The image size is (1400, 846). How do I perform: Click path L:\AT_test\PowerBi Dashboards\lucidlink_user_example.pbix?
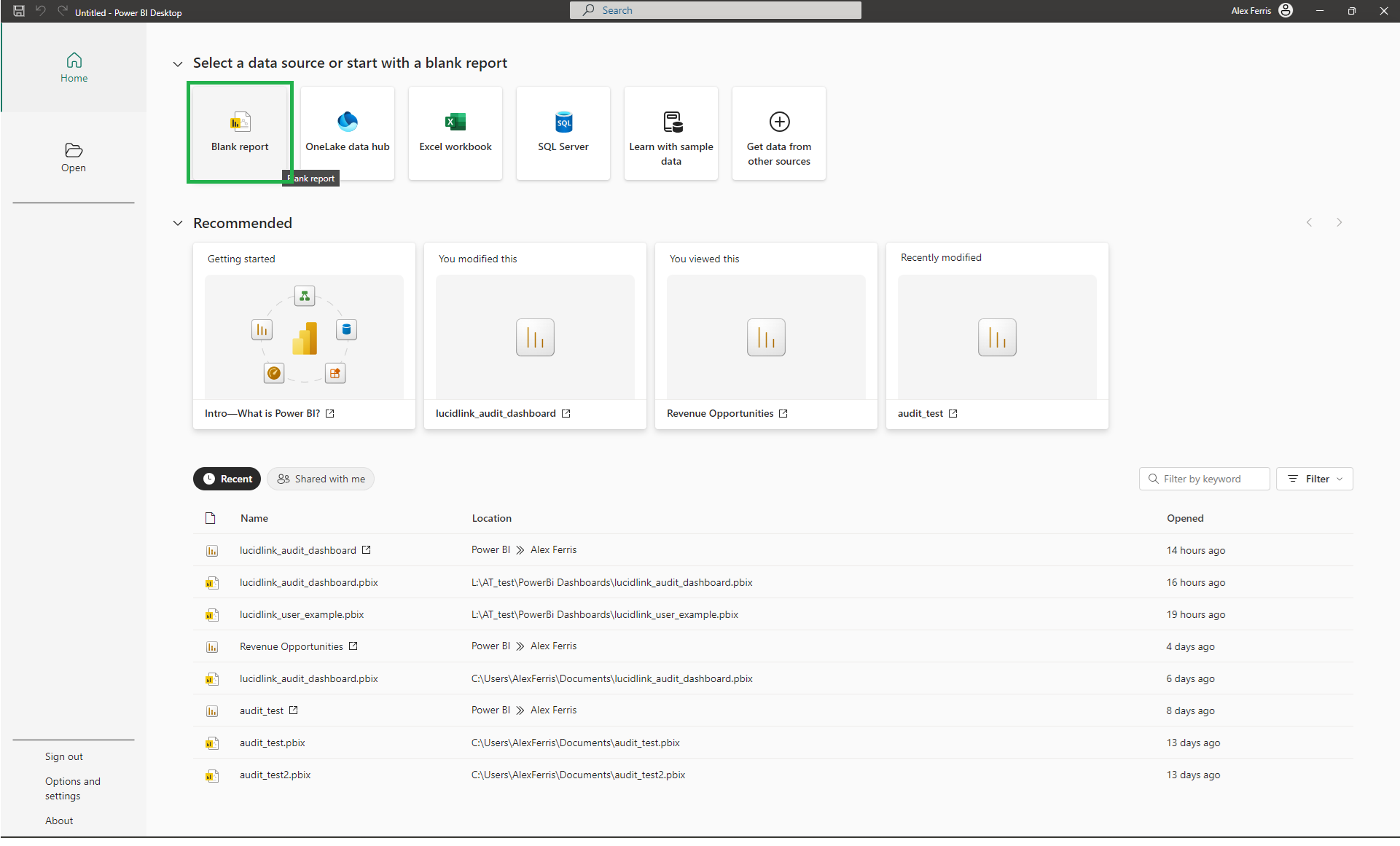pyautogui.click(x=605, y=614)
